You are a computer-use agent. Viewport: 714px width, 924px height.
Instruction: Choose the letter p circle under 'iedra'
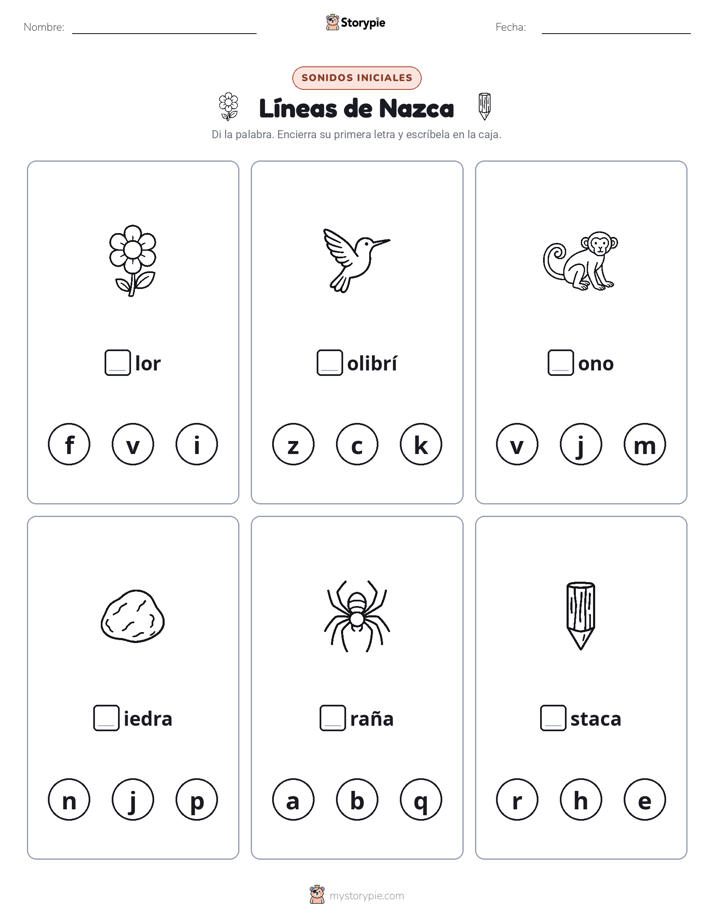coord(197,800)
